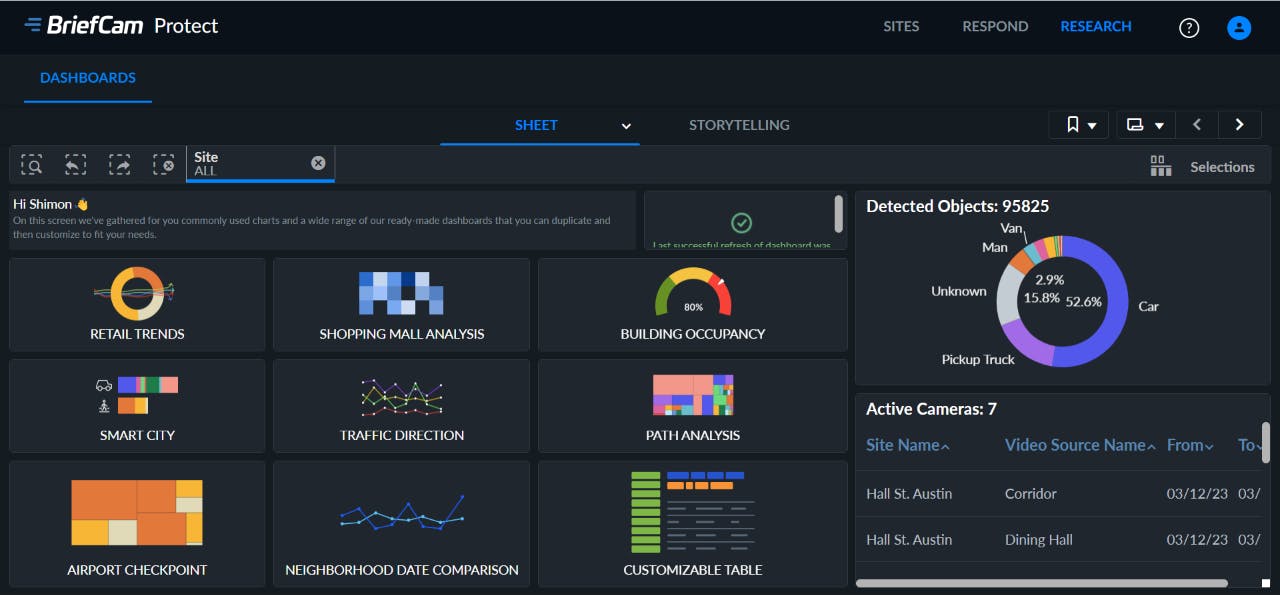Toggle sort on Video Source Name column
The image size is (1280, 595).
coord(1079,444)
